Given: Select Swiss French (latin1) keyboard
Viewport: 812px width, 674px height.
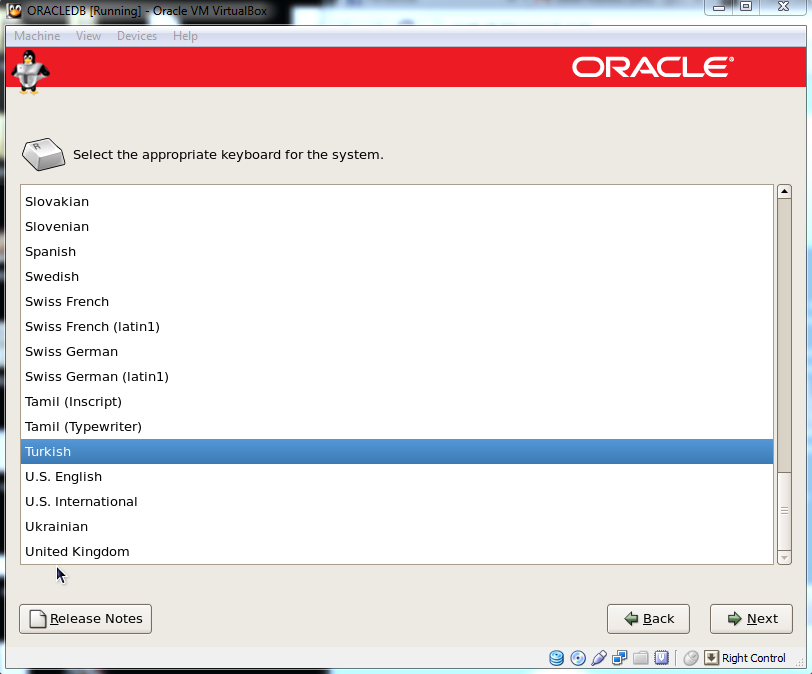Looking at the screenshot, I should 397,327.
